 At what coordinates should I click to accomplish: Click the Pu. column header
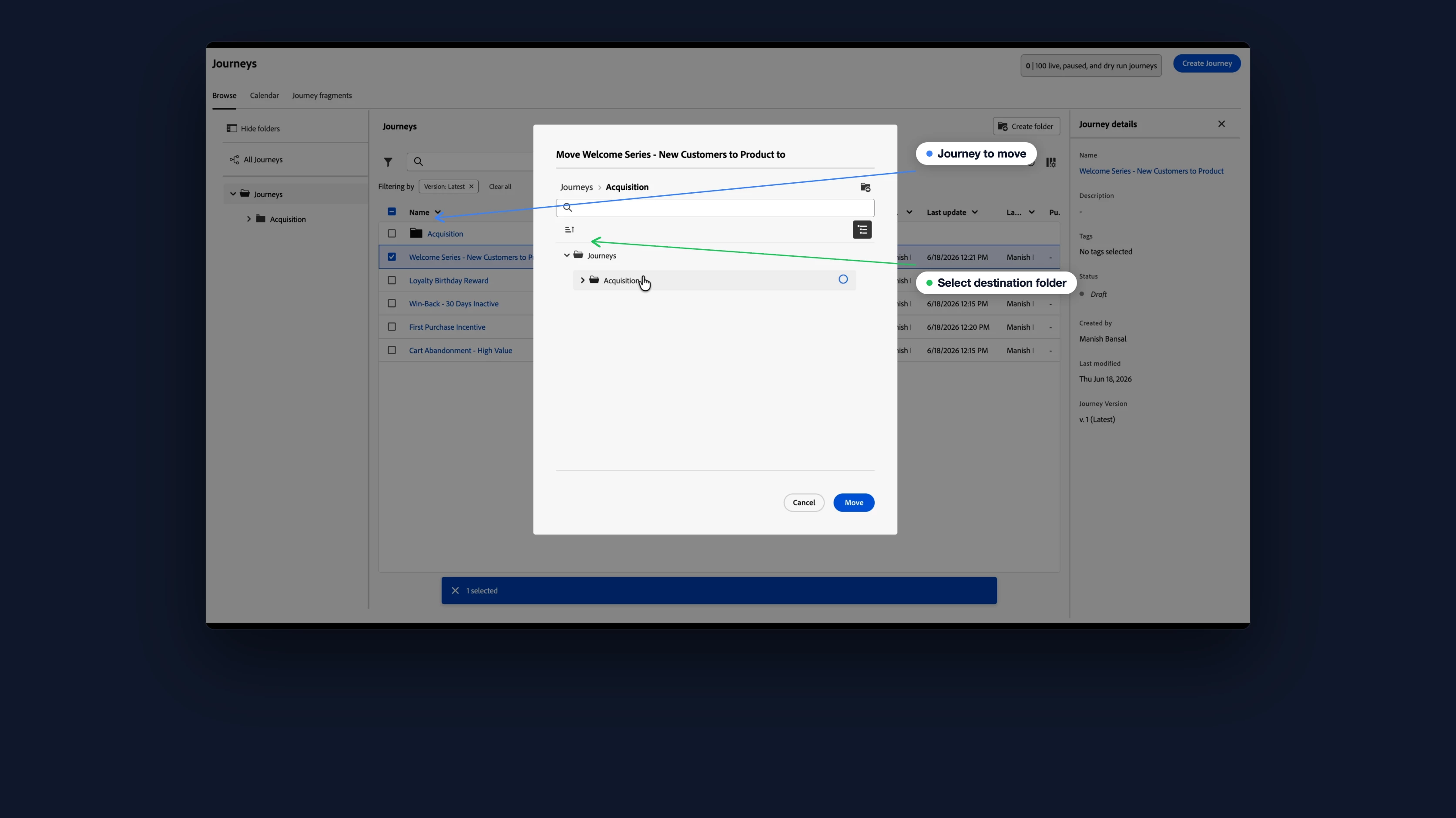coord(1054,213)
